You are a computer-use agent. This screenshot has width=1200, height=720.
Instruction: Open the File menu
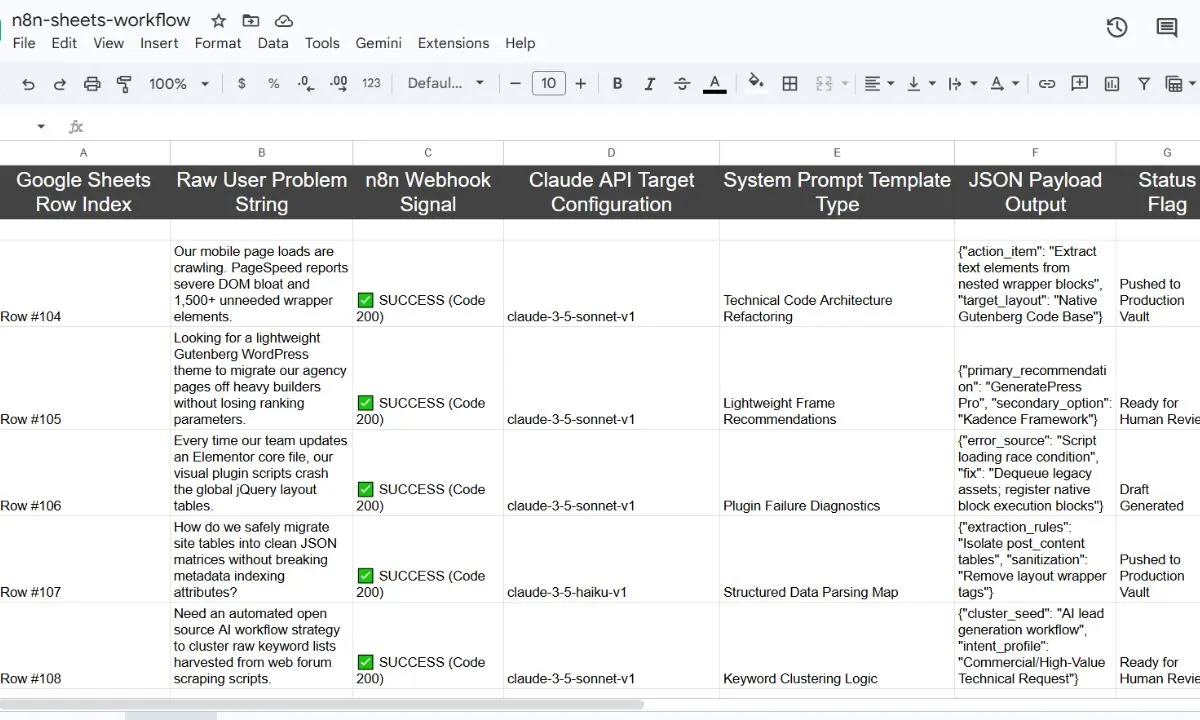coord(24,43)
